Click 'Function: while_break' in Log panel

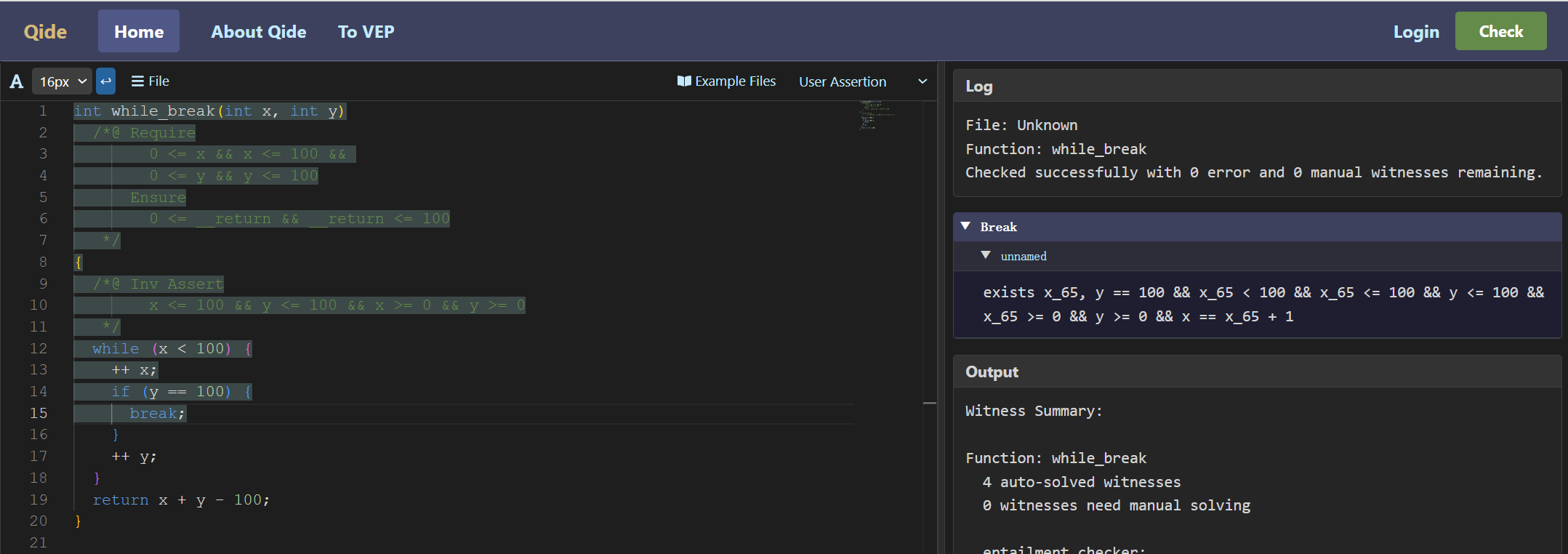tap(1056, 149)
